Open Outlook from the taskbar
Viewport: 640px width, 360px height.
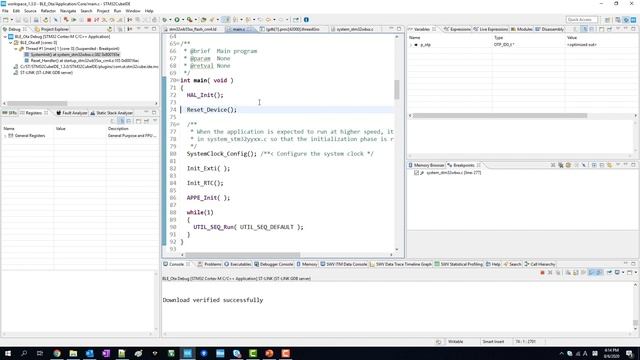click(x=89, y=353)
